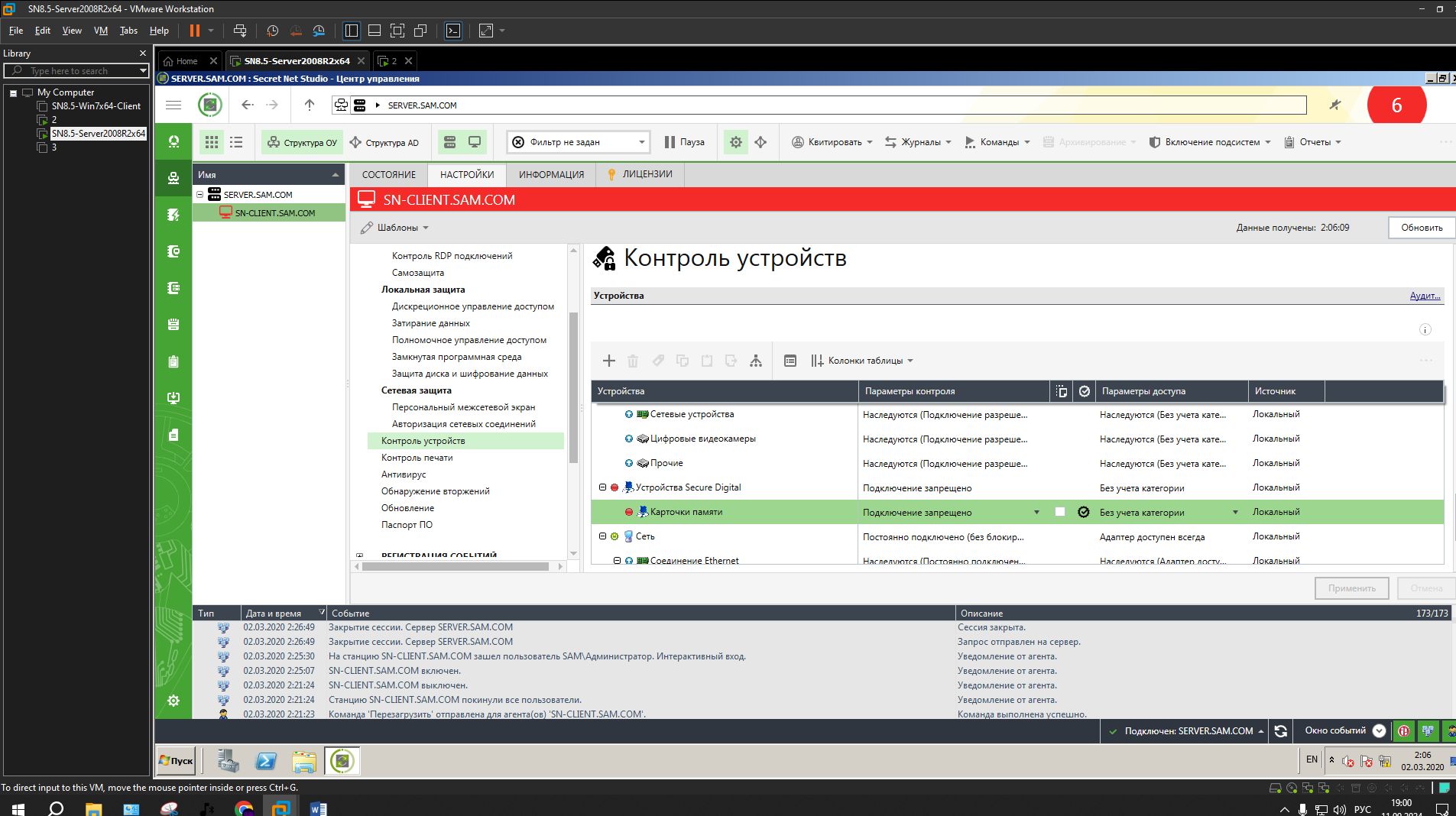Open the hamburger menu in Secret Net Studio
Screen dimensions: 1456x816
coord(173,105)
